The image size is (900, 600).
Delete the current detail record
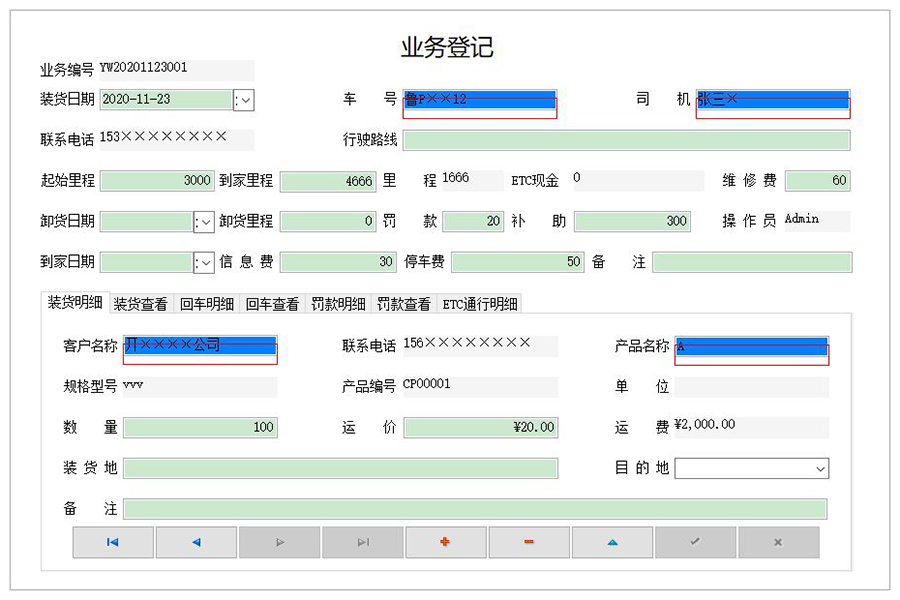tap(528, 541)
